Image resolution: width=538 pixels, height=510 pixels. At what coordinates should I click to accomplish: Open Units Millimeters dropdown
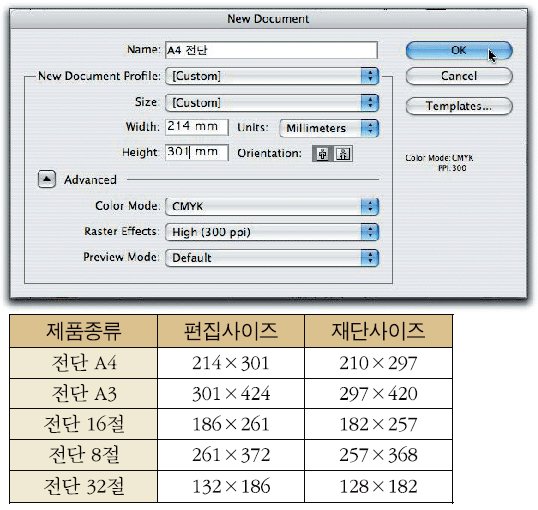pyautogui.click(x=329, y=128)
